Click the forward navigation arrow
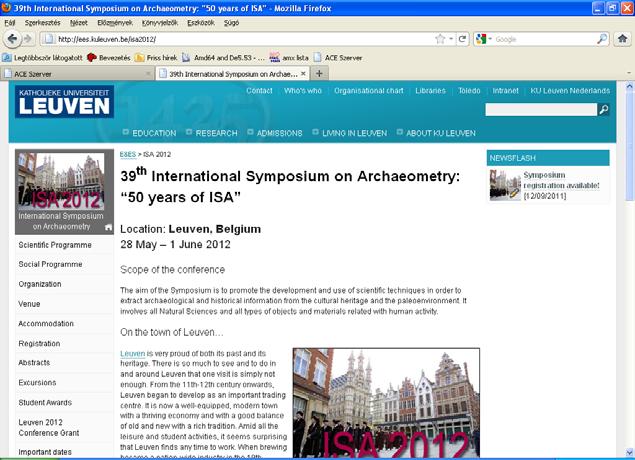635x460 pixels. click(x=28, y=39)
